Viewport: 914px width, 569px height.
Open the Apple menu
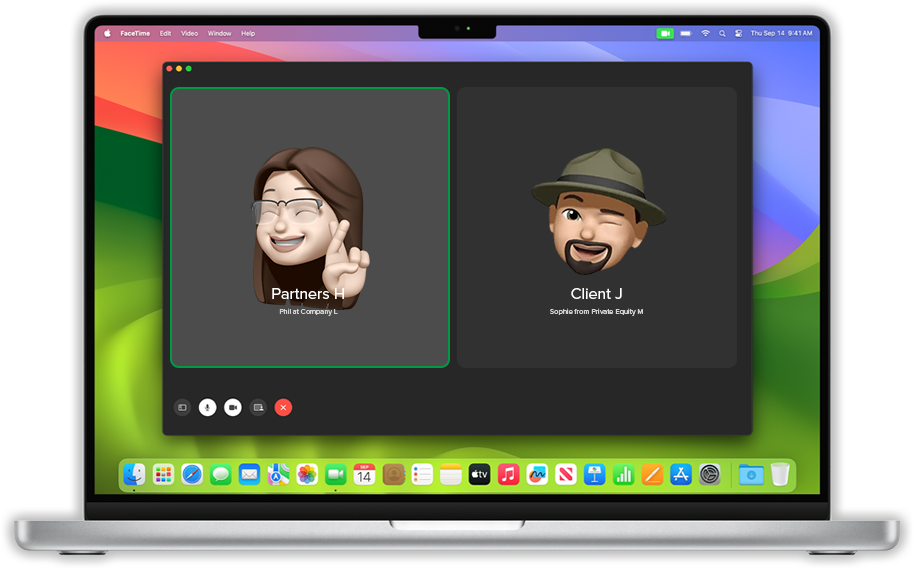[x=108, y=33]
